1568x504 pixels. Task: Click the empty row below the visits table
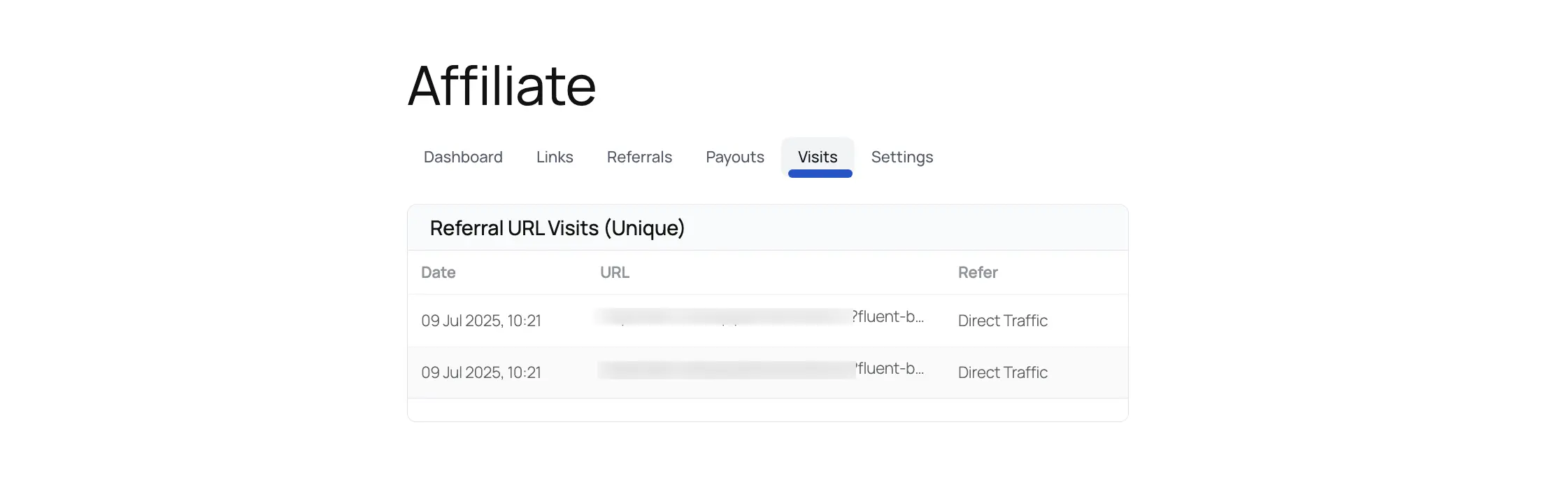767,406
